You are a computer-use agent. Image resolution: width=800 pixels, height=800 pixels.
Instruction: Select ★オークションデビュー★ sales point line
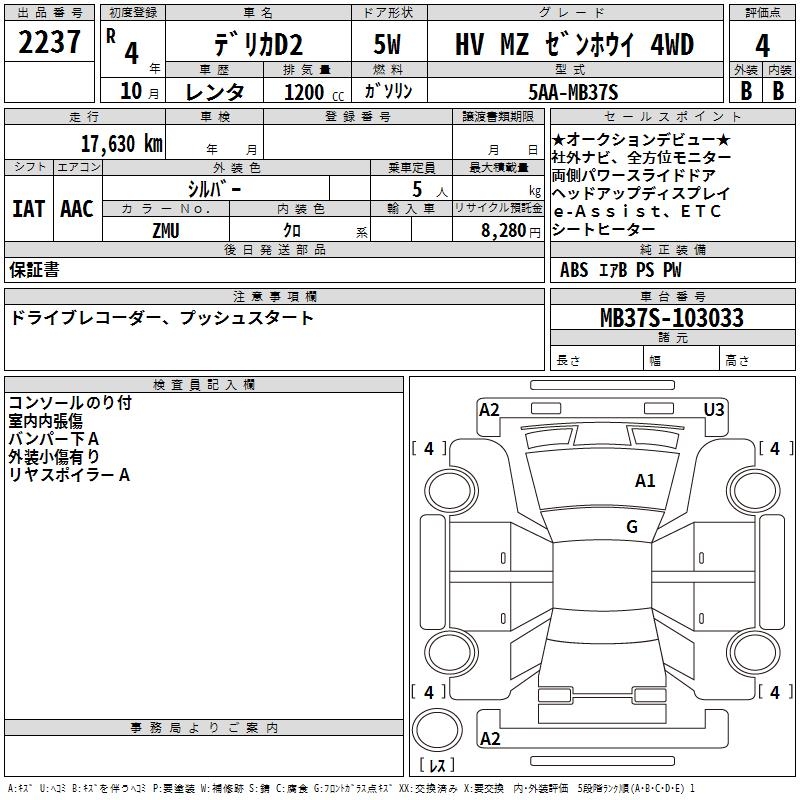(641, 139)
